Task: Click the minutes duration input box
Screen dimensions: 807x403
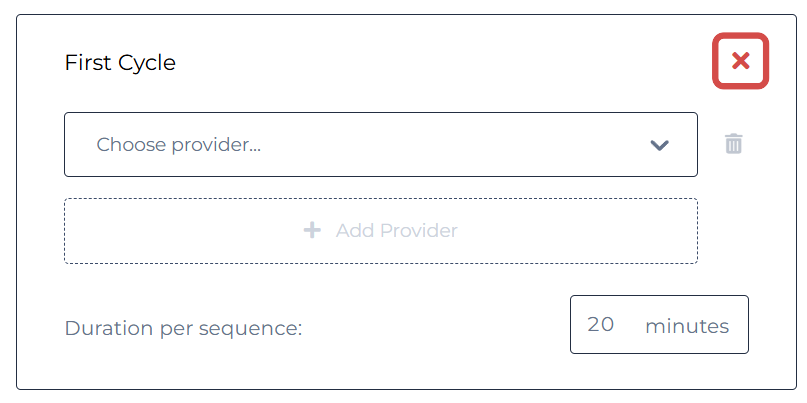Action: 659,324
